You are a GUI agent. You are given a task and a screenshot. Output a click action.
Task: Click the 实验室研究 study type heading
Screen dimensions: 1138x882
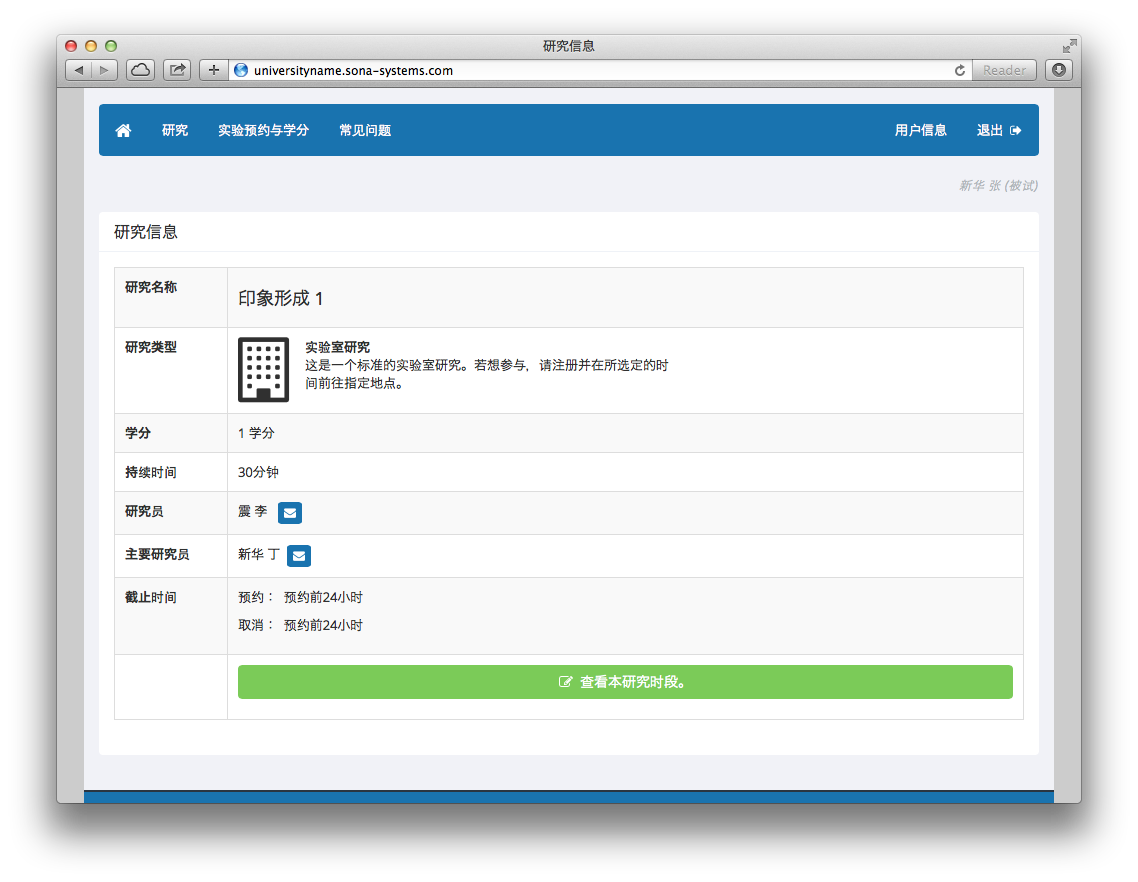(337, 347)
